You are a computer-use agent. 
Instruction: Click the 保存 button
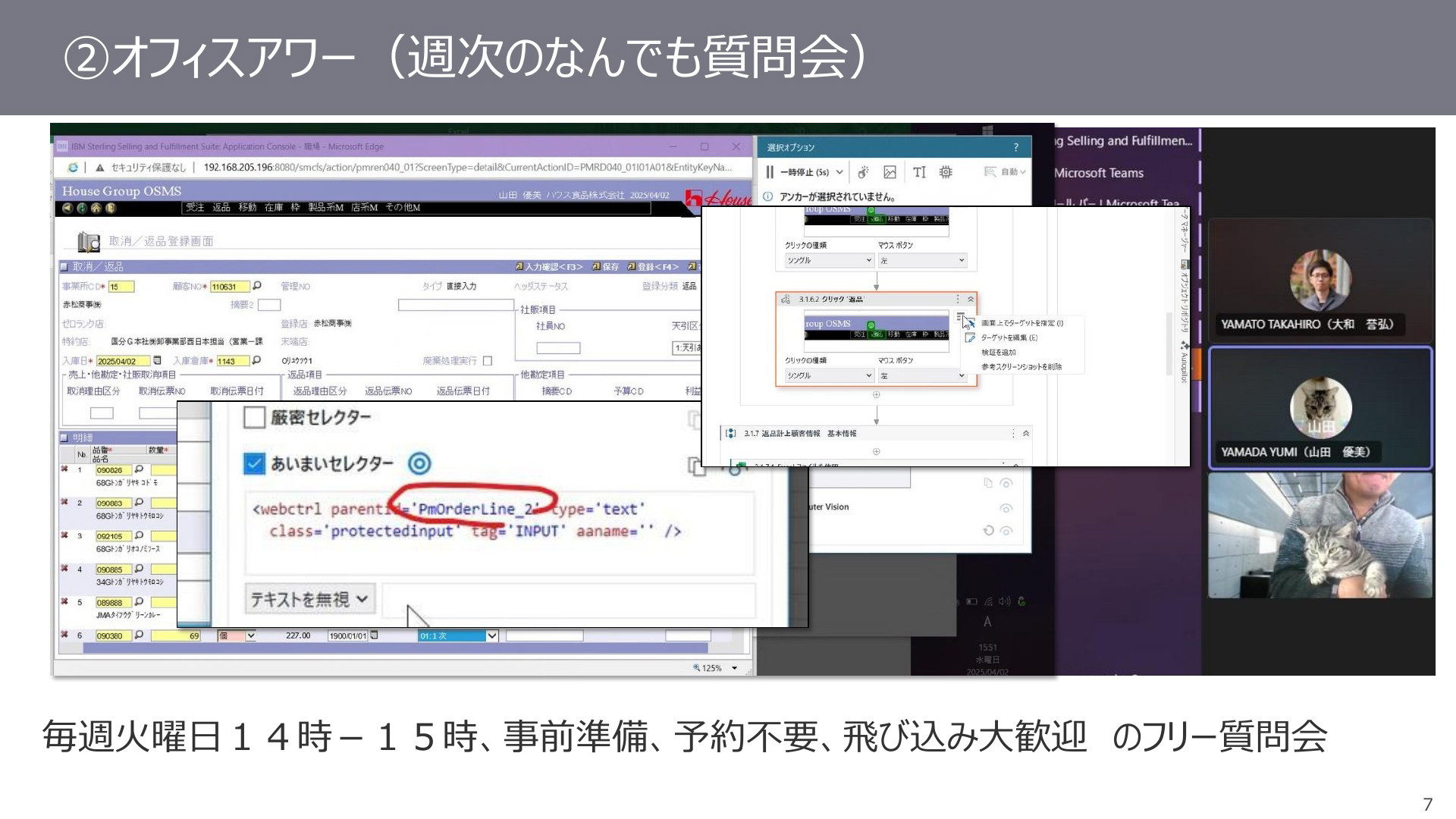(605, 267)
